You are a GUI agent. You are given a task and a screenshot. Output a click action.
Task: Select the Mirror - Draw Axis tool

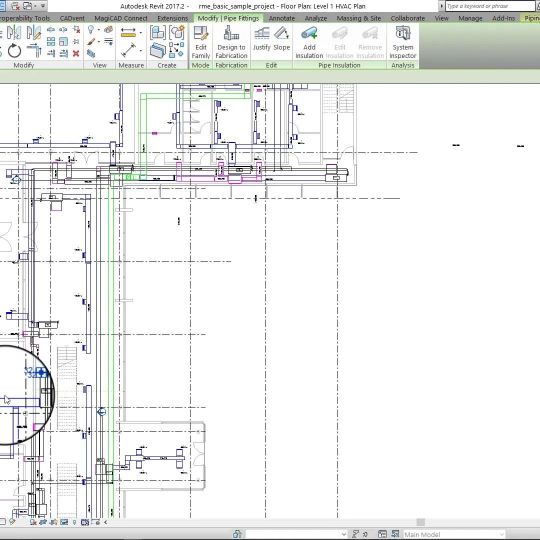coord(34,33)
